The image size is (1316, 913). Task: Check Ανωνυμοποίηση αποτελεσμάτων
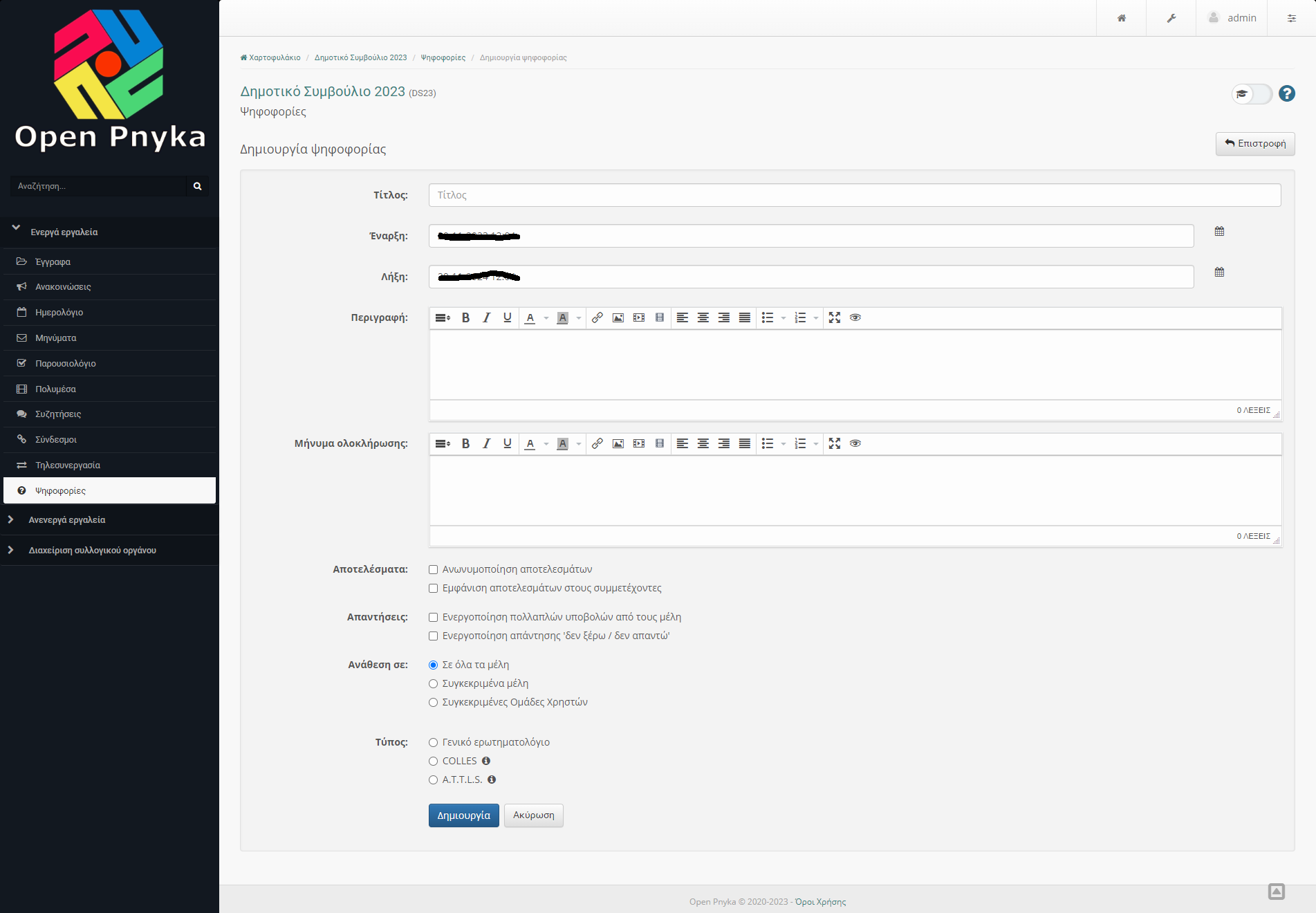point(433,570)
